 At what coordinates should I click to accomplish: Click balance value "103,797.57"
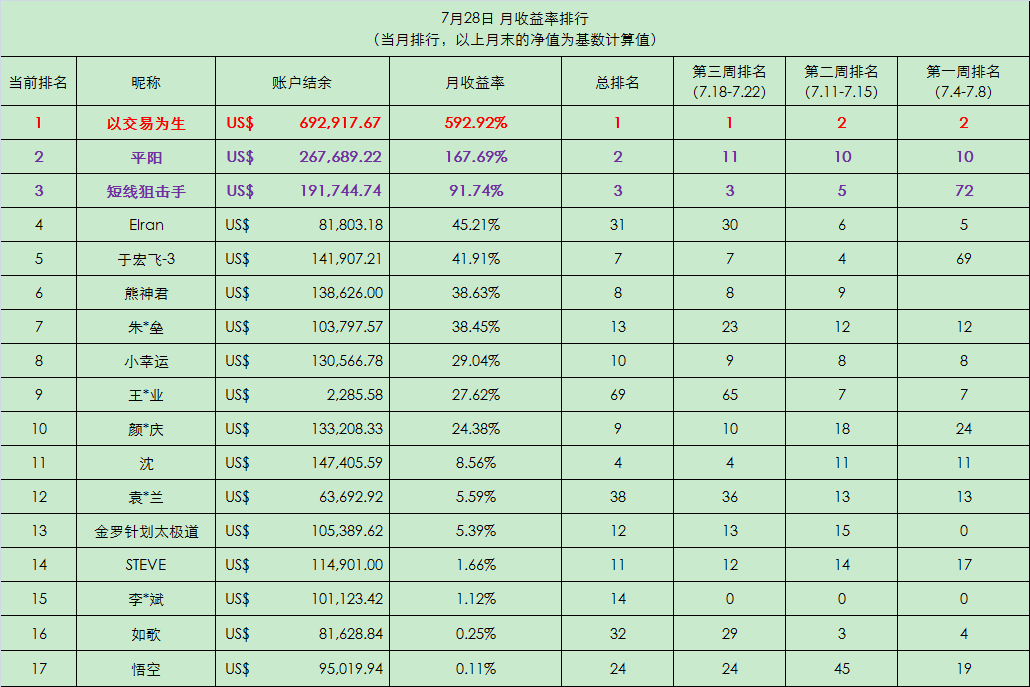pos(347,327)
